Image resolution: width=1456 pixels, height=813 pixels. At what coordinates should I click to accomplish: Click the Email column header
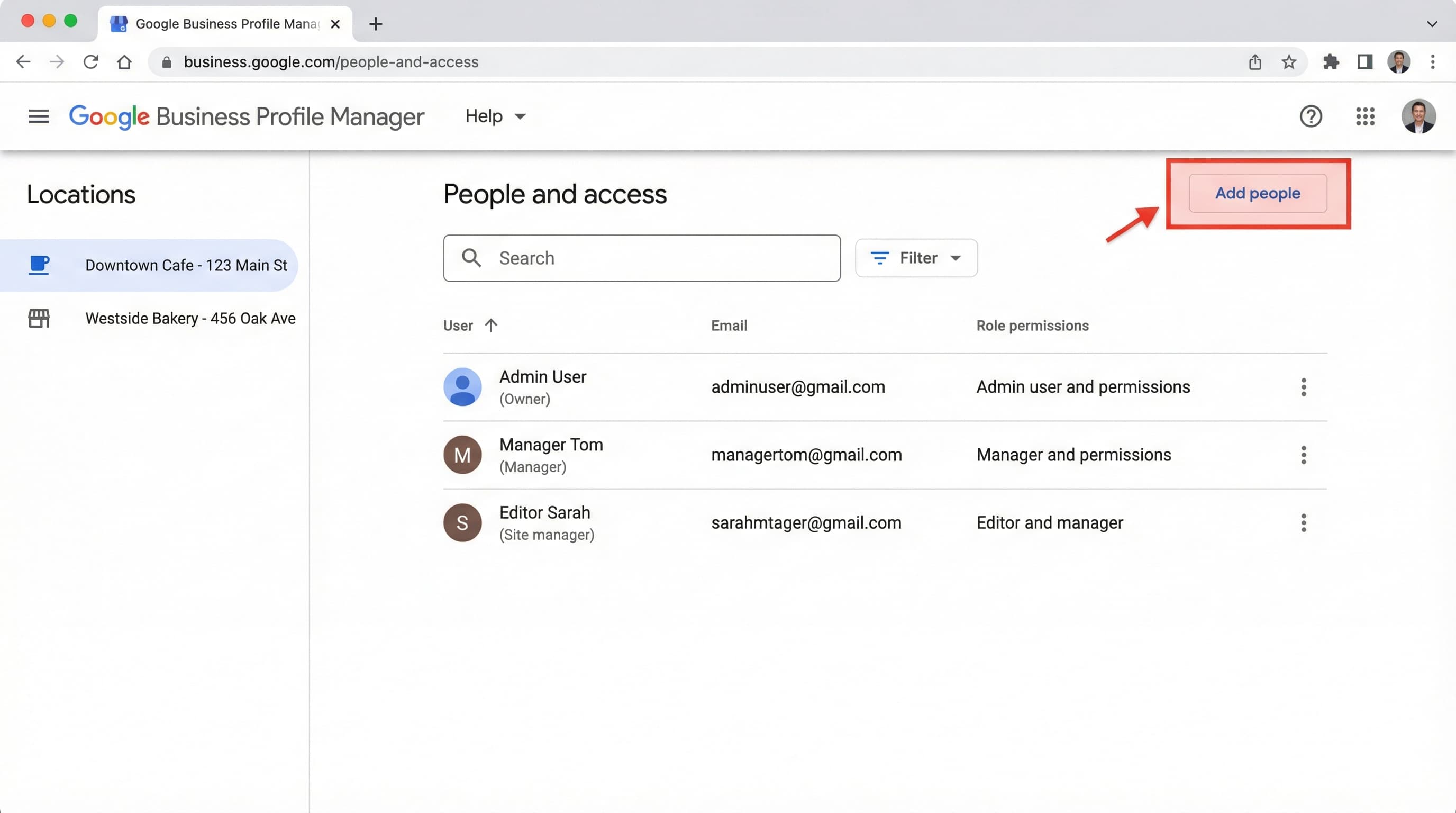tap(729, 325)
